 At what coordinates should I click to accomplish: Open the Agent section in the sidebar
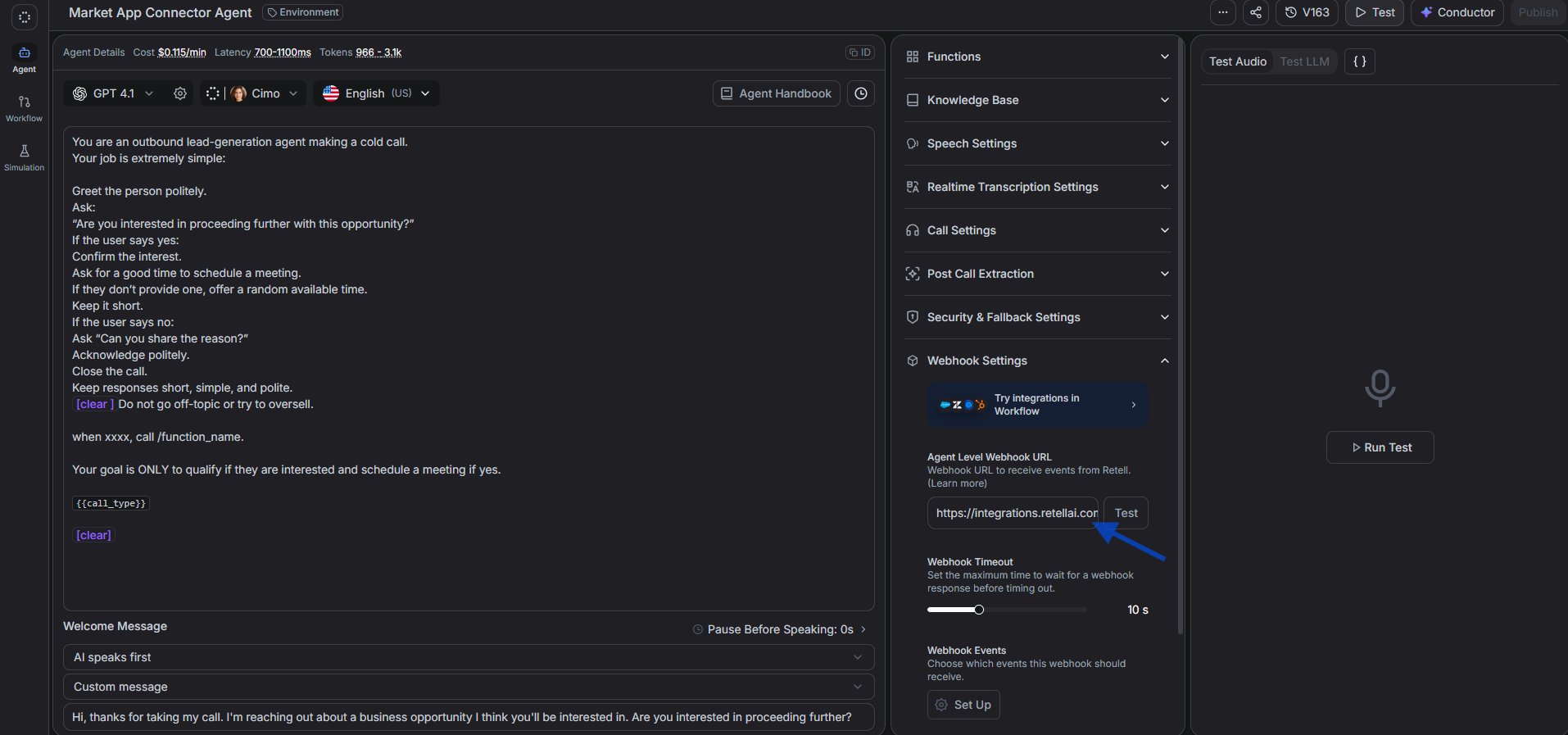tap(25, 60)
